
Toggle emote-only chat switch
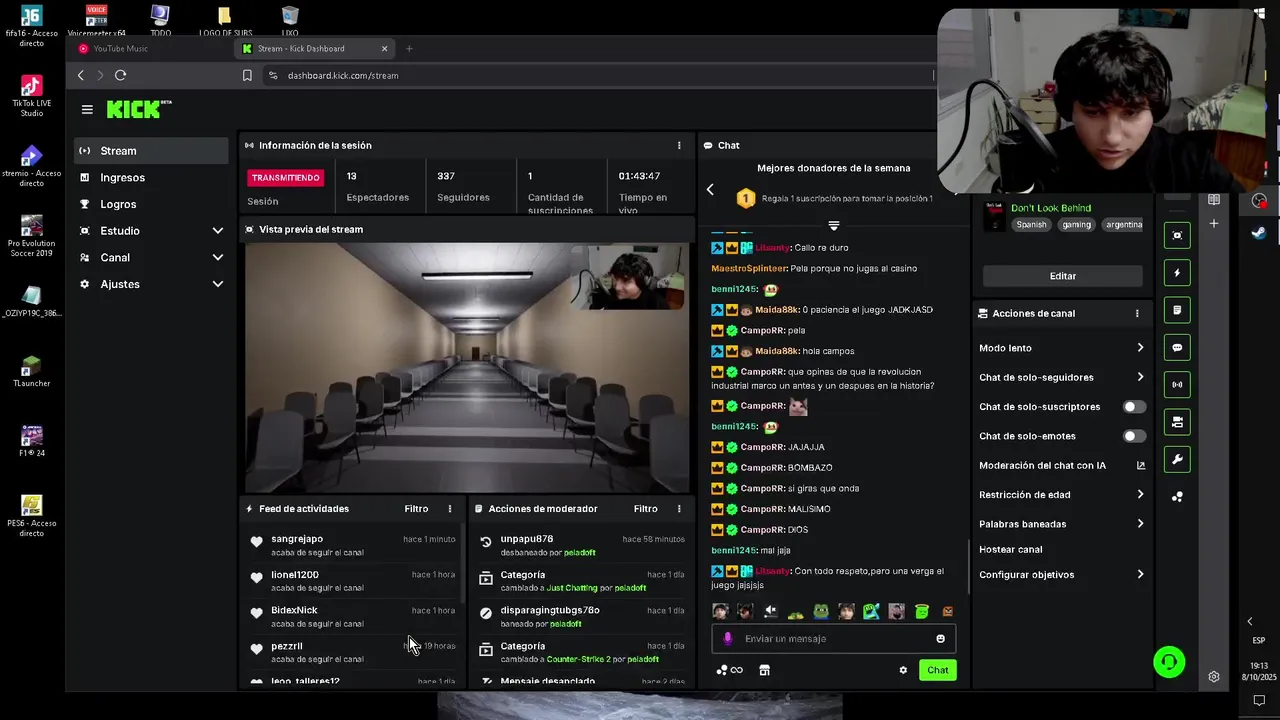(1134, 436)
